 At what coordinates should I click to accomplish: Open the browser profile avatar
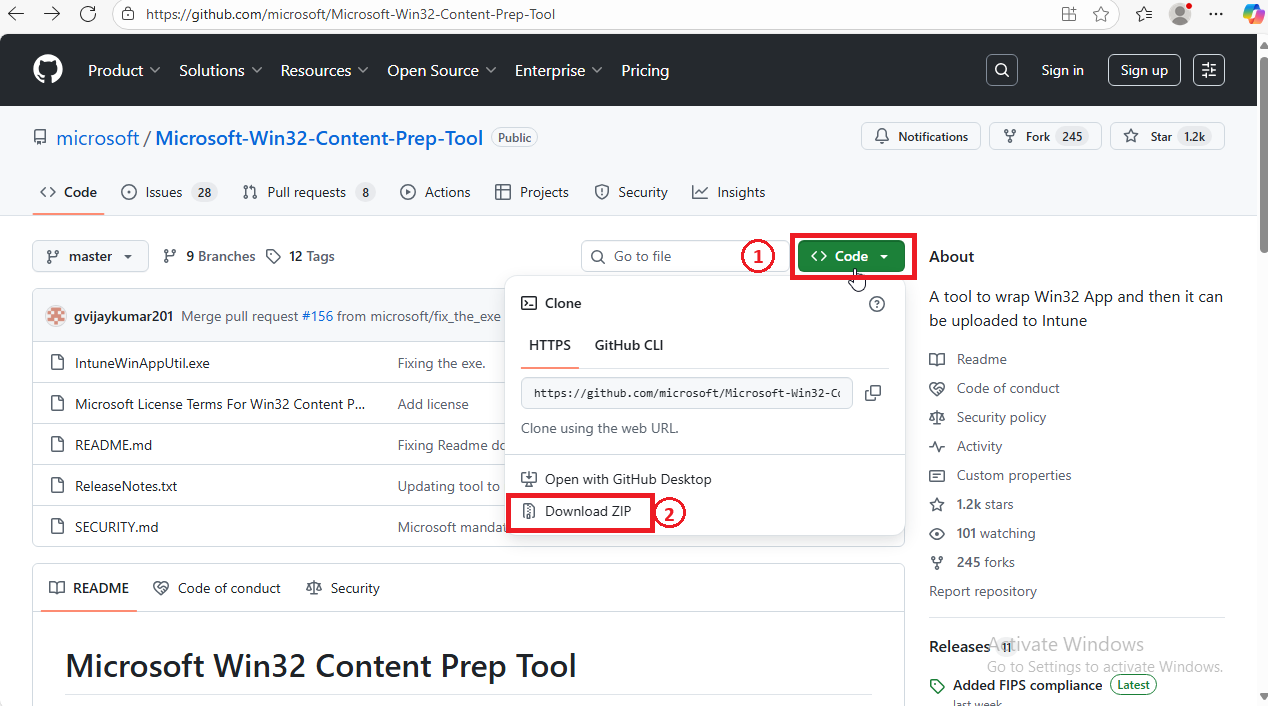1181,14
